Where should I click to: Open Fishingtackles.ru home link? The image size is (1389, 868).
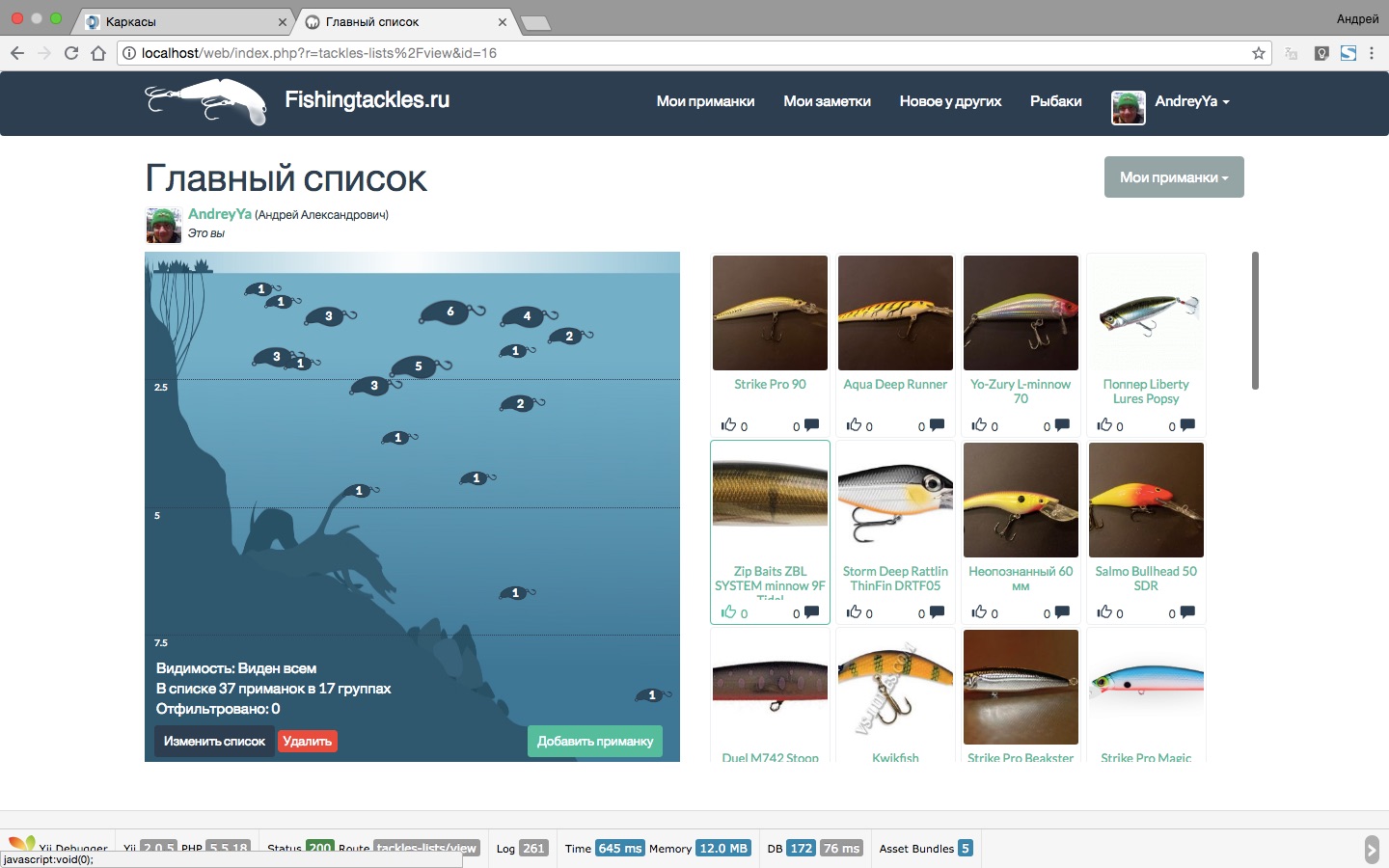(368, 100)
